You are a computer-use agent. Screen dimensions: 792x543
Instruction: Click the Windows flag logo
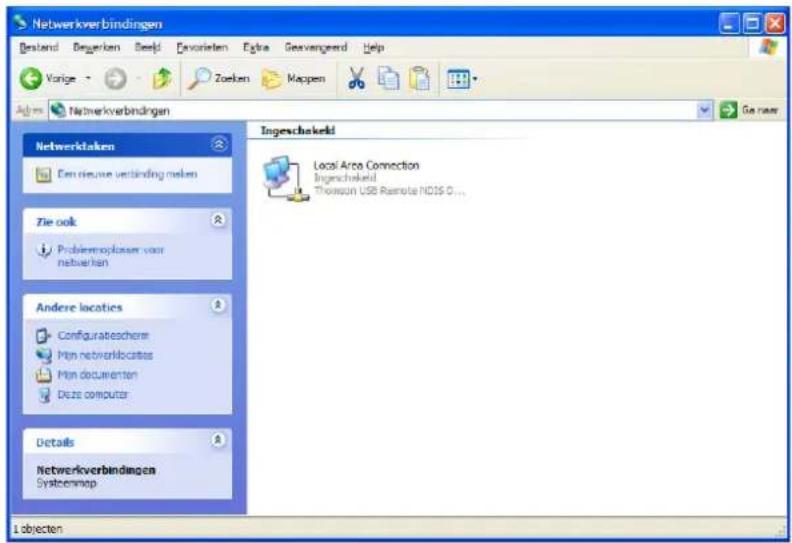pyautogui.click(x=768, y=47)
